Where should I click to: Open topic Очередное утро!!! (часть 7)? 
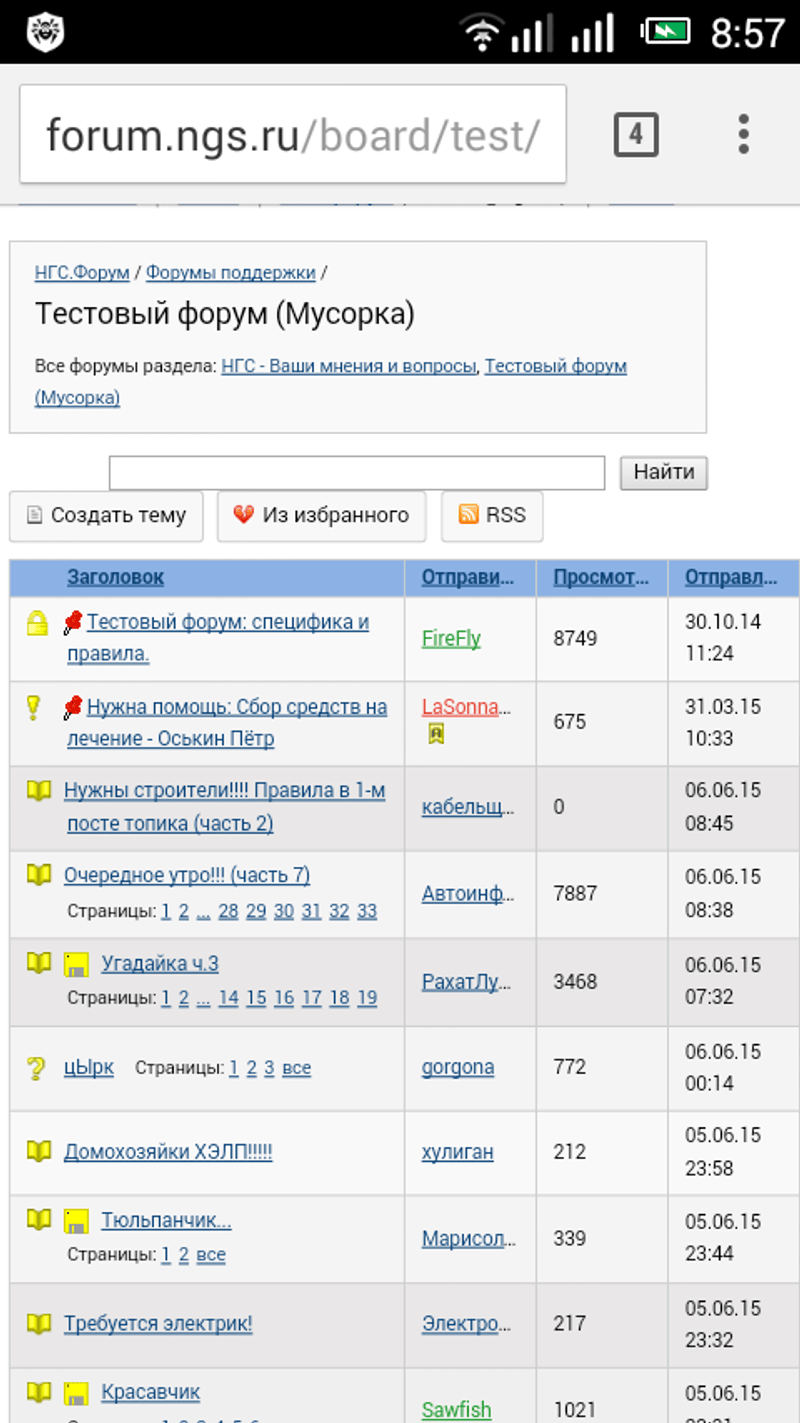click(187, 875)
